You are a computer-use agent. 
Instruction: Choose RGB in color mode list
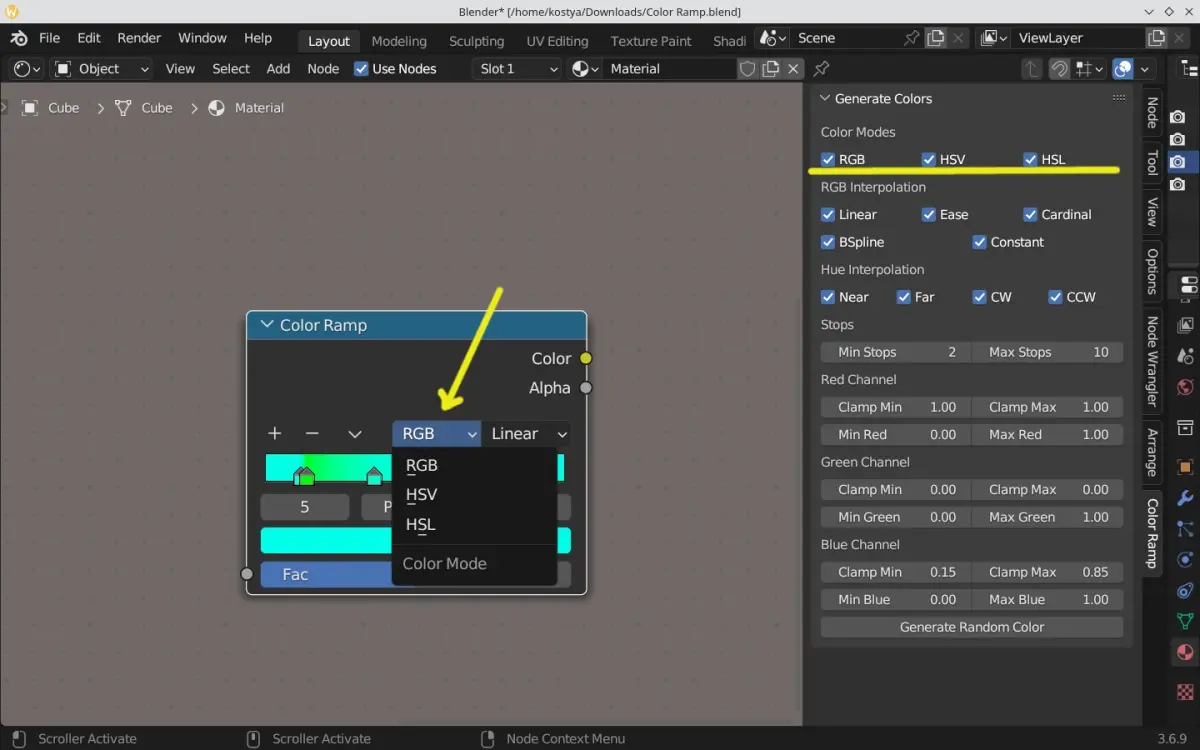pyautogui.click(x=474, y=465)
